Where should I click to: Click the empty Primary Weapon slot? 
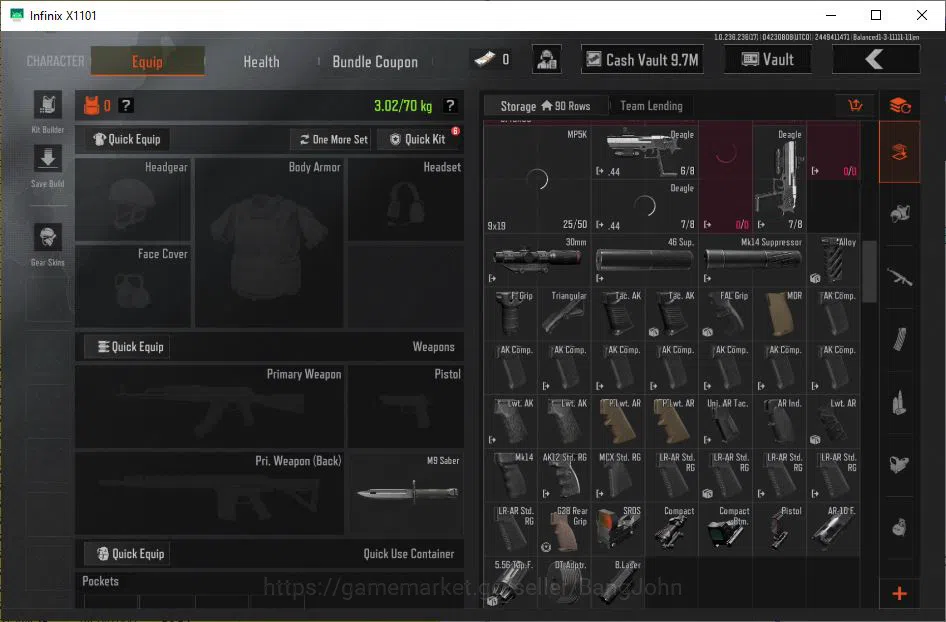tap(209, 406)
